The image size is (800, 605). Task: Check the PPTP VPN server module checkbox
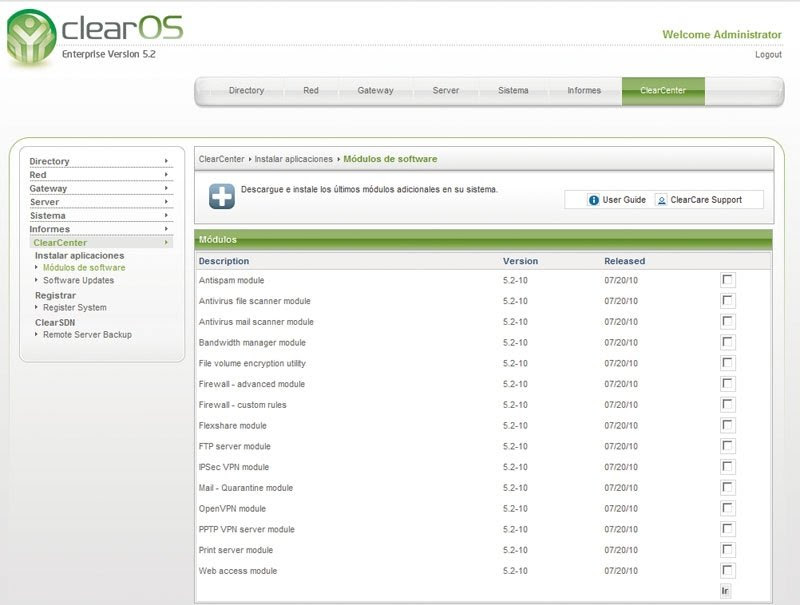[727, 529]
